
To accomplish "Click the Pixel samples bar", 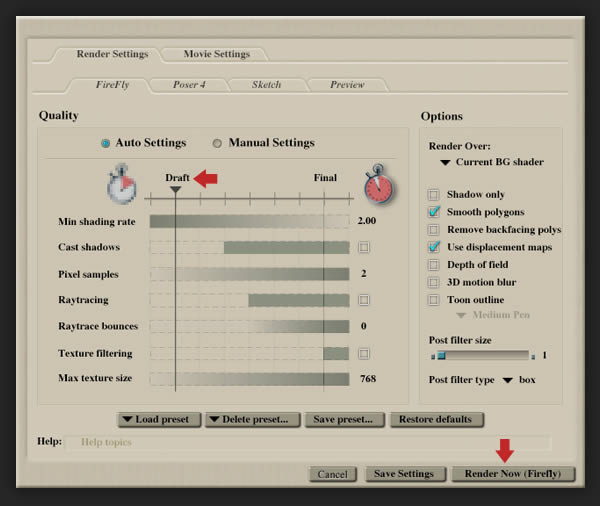I will tap(249, 274).
